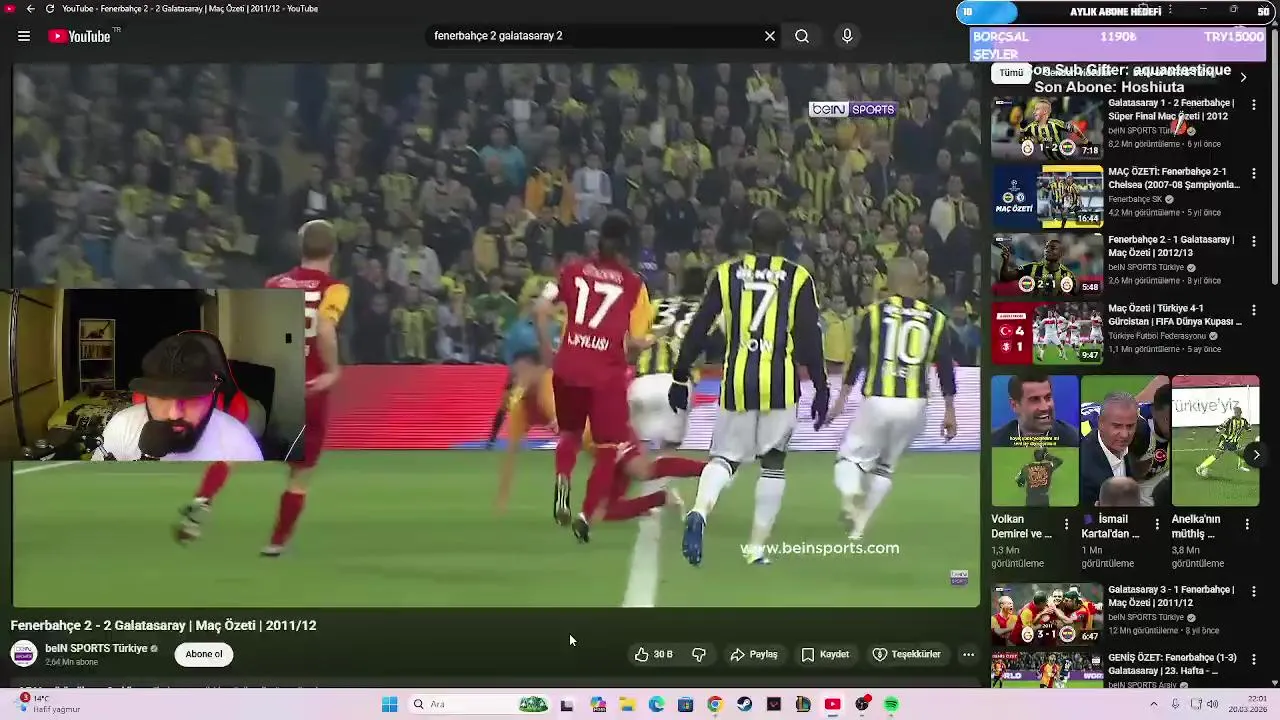
Task: Open GENİŞ ÖZET Fenerbahçe (1-3) Galatasaray title
Action: coord(1172,664)
